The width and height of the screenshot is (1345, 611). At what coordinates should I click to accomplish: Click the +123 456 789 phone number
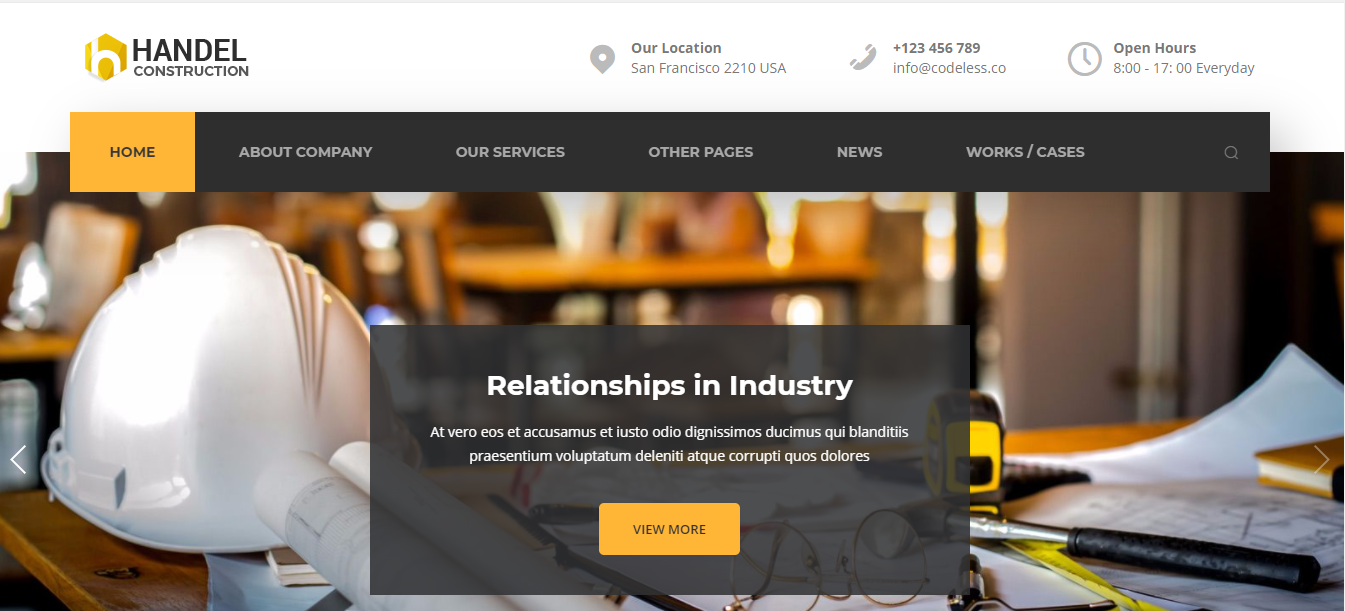coord(936,48)
